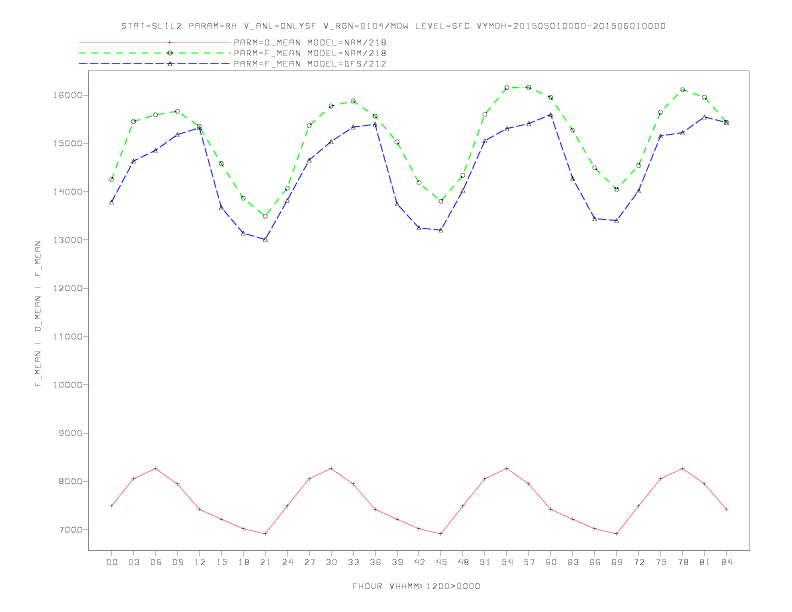Click the red plus marker in the legend
Viewport: 792px width, 612px height.
pyautogui.click(x=170, y=42)
